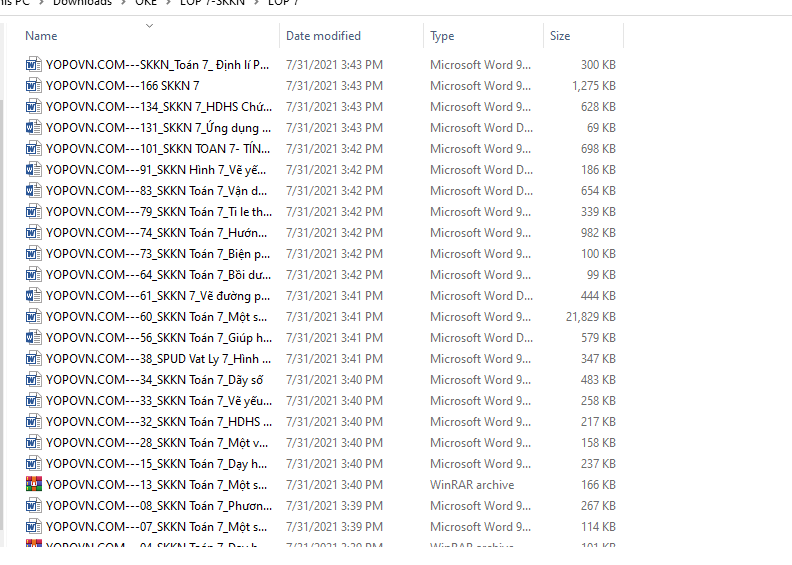
Task: Click the Word icon beside 91_SKKN Hình 7
Action: pos(33,170)
